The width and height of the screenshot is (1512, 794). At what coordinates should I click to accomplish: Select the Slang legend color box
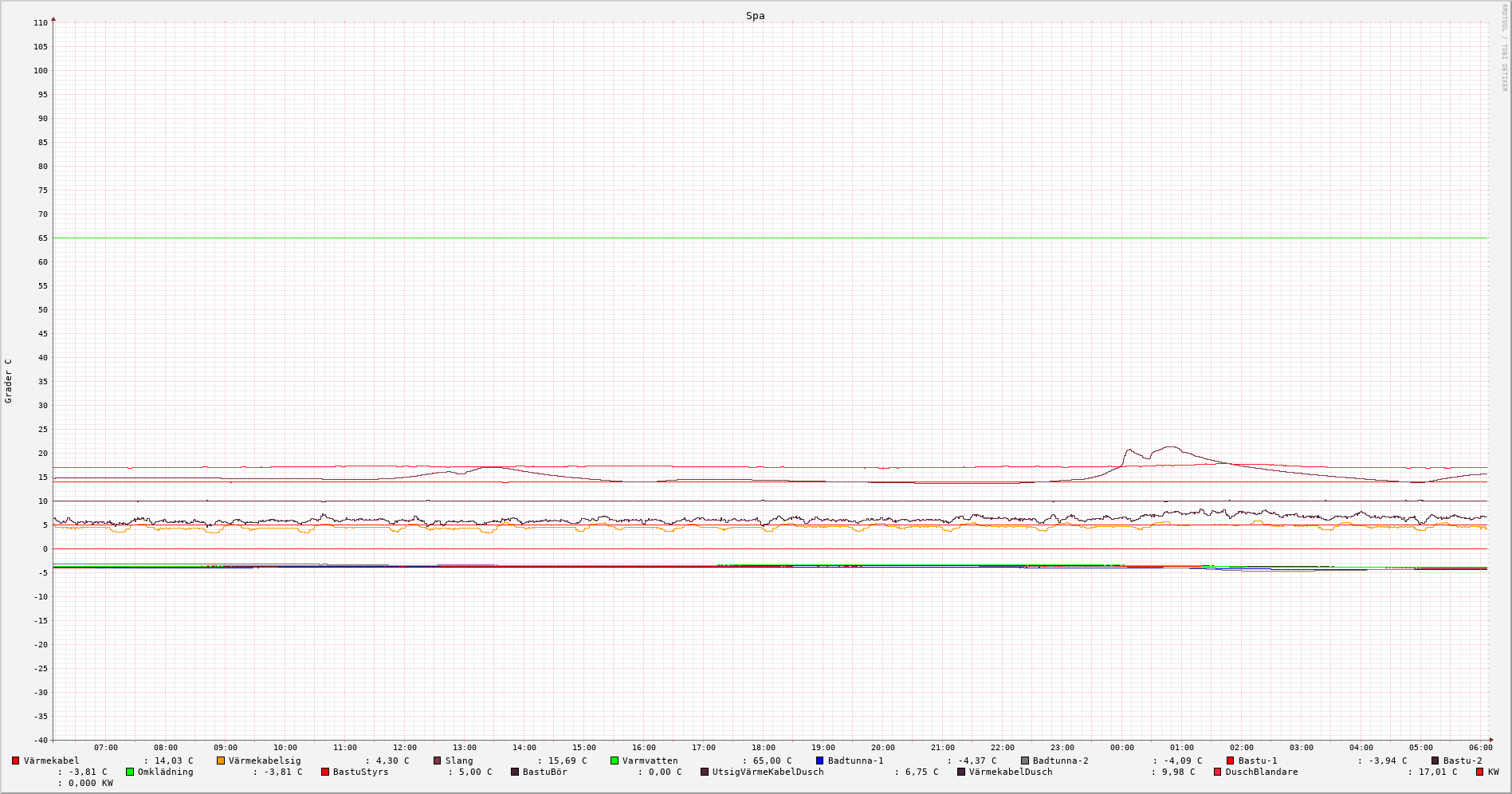437,761
